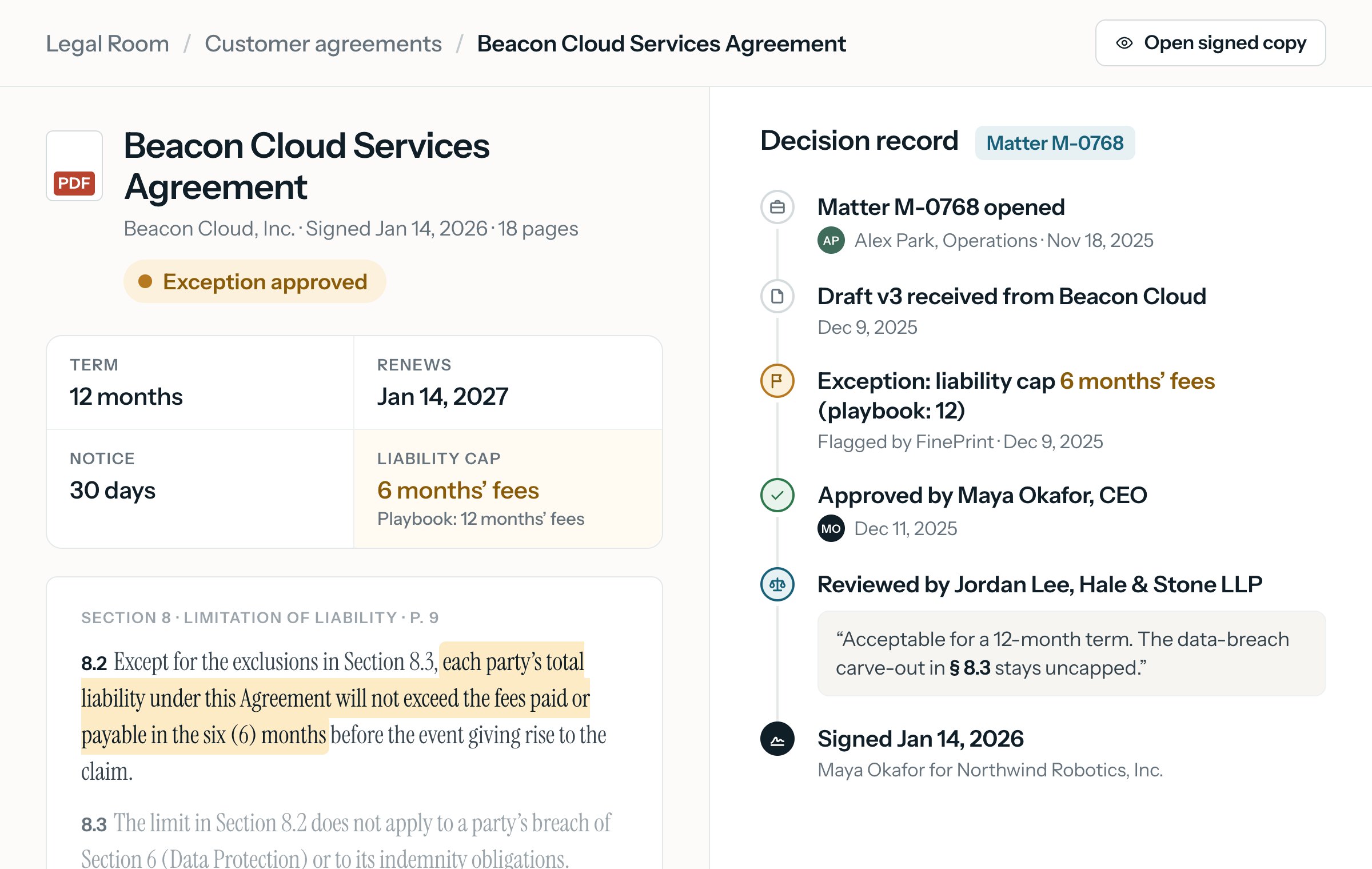Image resolution: width=1372 pixels, height=869 pixels.
Task: Open the signed copy
Action: pyautogui.click(x=1210, y=43)
